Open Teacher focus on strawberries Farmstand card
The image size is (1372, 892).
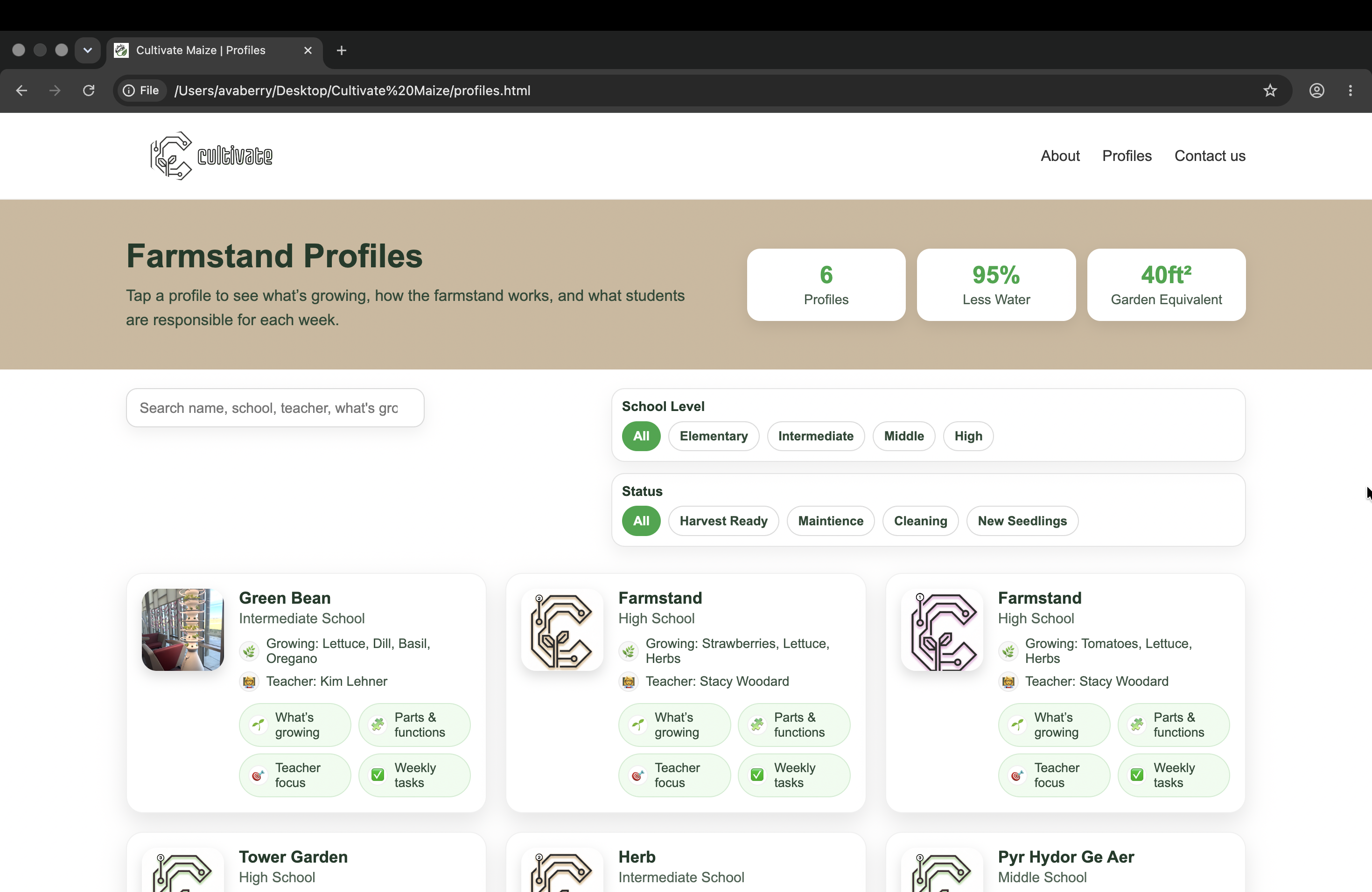click(x=674, y=775)
